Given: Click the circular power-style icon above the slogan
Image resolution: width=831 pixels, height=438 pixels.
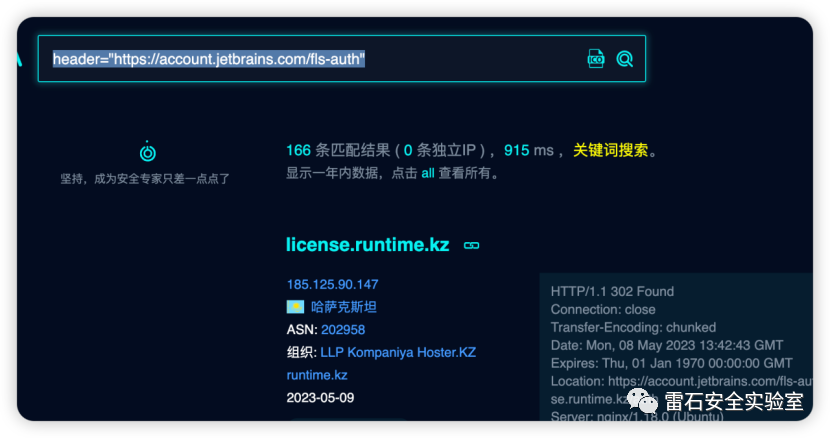Looking at the screenshot, I should [x=147, y=152].
